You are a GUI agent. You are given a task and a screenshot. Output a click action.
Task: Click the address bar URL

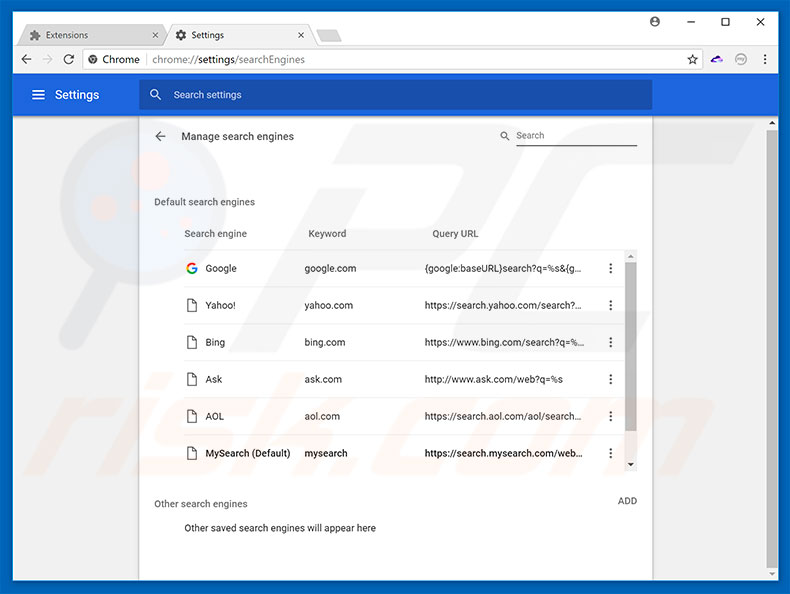point(400,60)
